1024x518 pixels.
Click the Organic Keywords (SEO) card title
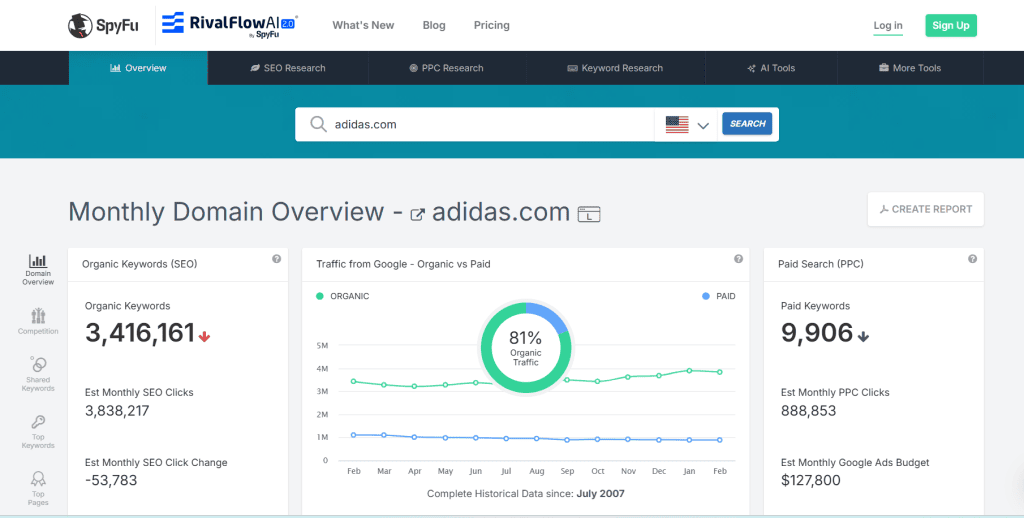[x=139, y=264]
